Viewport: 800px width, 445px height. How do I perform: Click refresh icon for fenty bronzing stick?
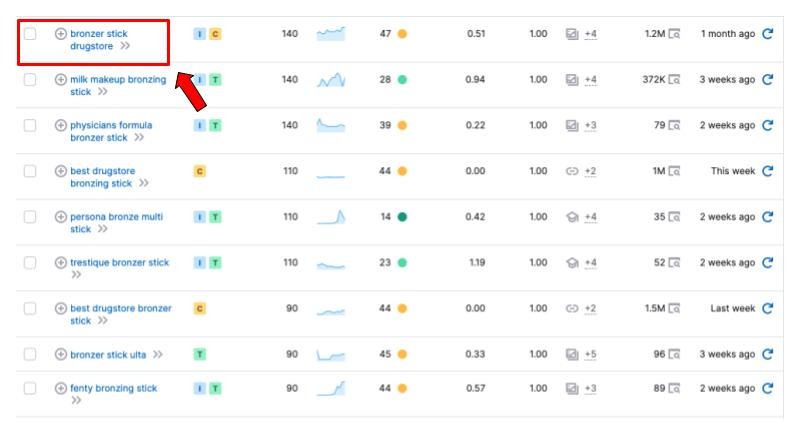768,389
